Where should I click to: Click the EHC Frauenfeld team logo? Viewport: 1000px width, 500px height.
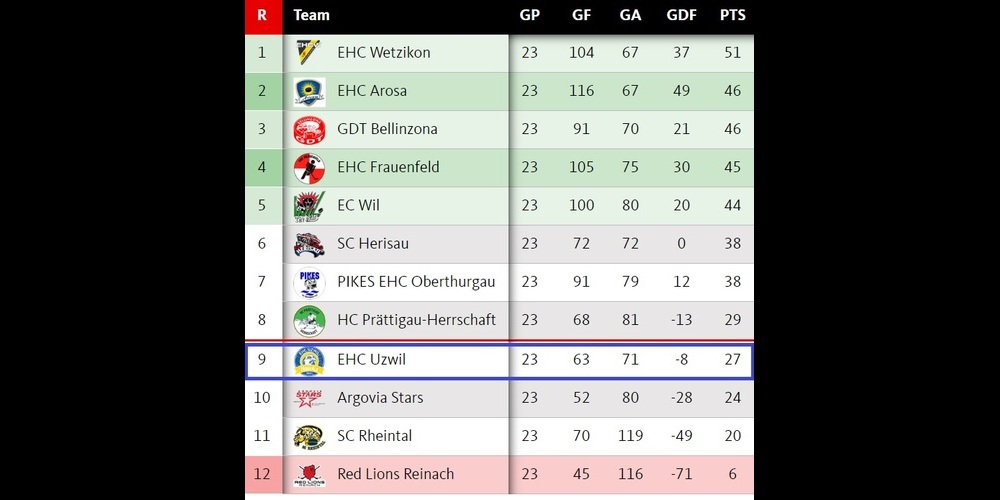pyautogui.click(x=309, y=167)
